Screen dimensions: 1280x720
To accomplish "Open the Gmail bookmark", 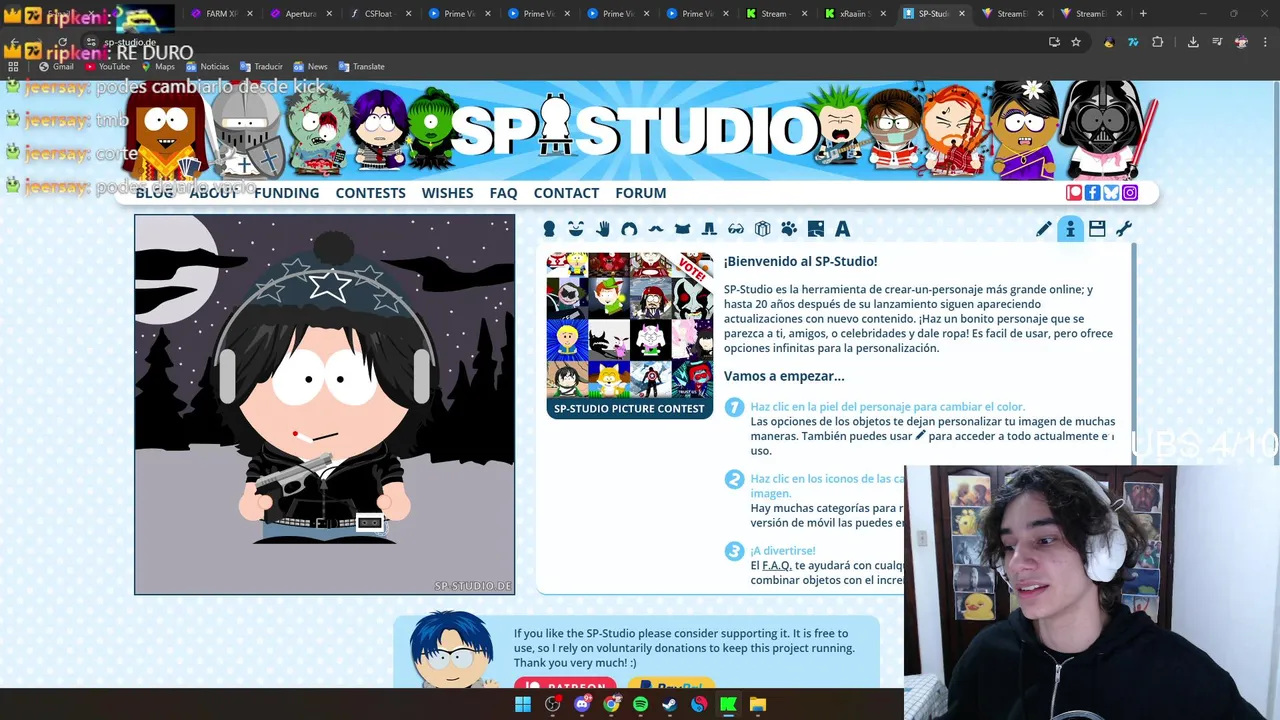I will 56,67.
